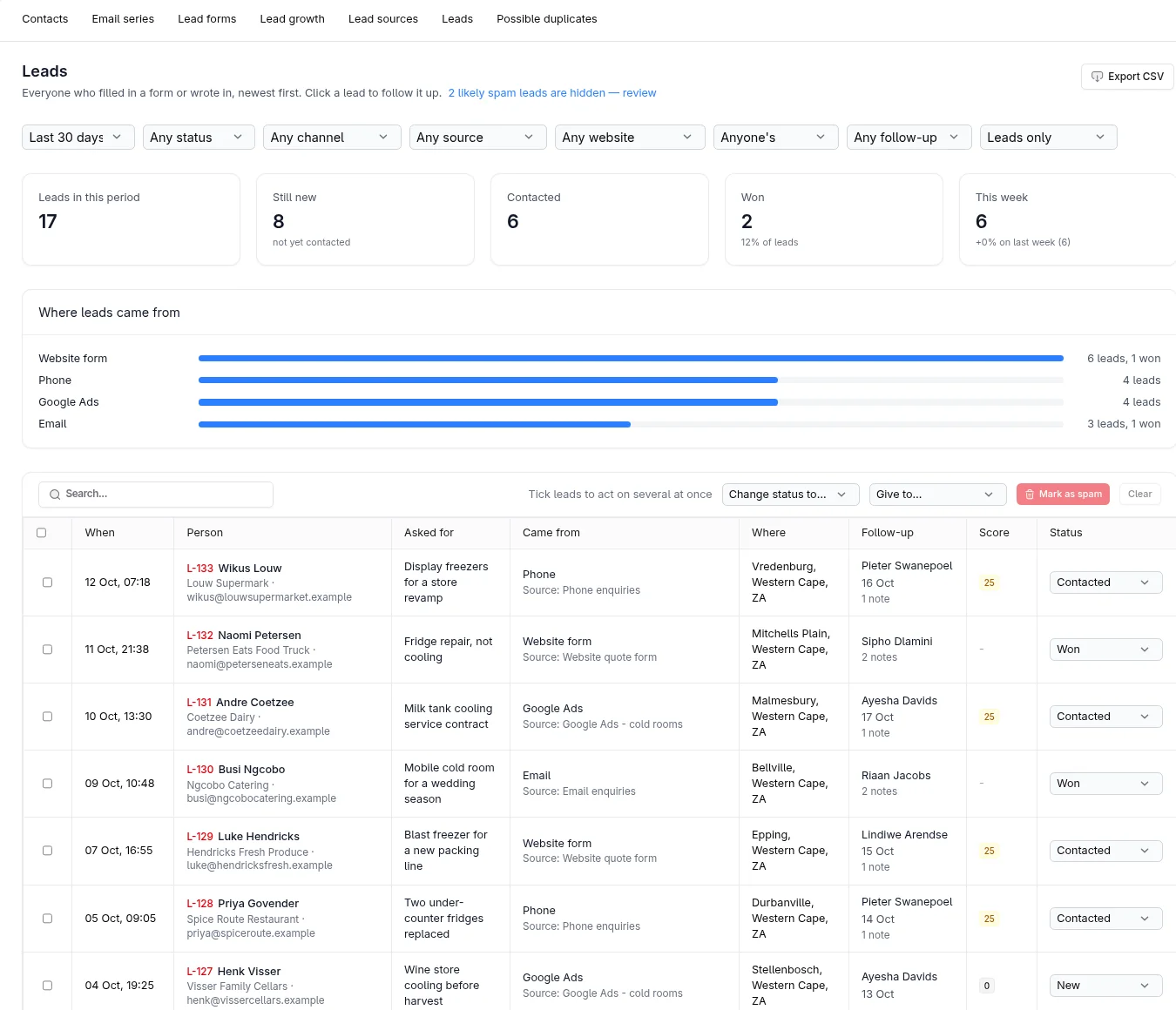Open the Any follow-up filter

pyautogui.click(x=909, y=138)
